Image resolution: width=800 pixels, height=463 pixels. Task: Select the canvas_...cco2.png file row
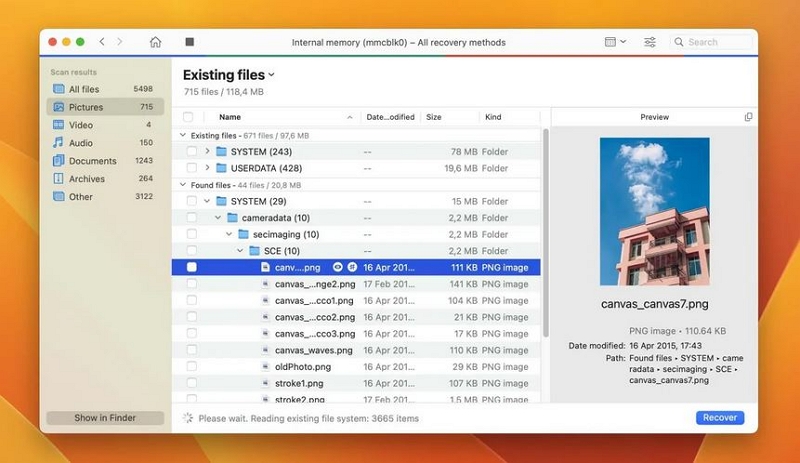[x=356, y=317]
